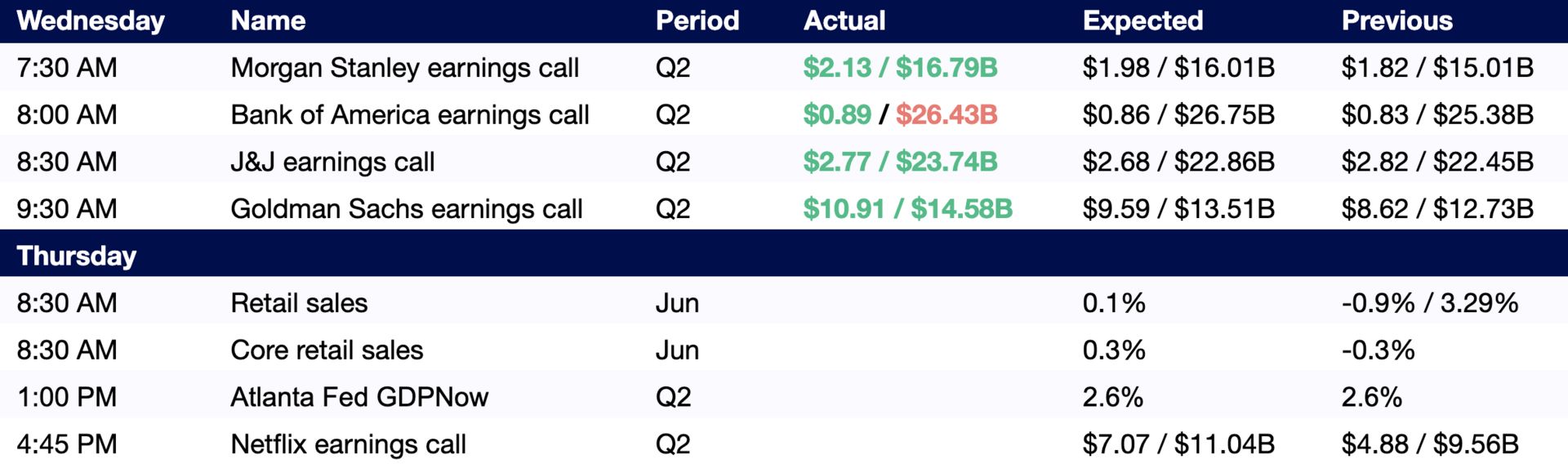Open Bank of America earnings call
Image resolution: width=1568 pixels, height=464 pixels.
(410, 115)
